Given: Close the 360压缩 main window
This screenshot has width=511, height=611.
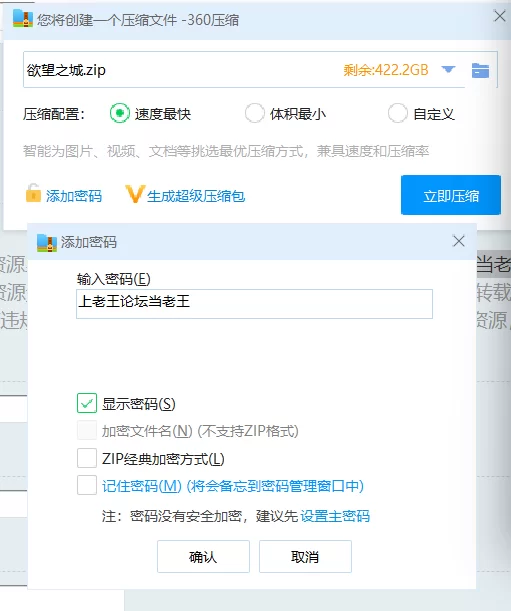Looking at the screenshot, I should pos(499,16).
